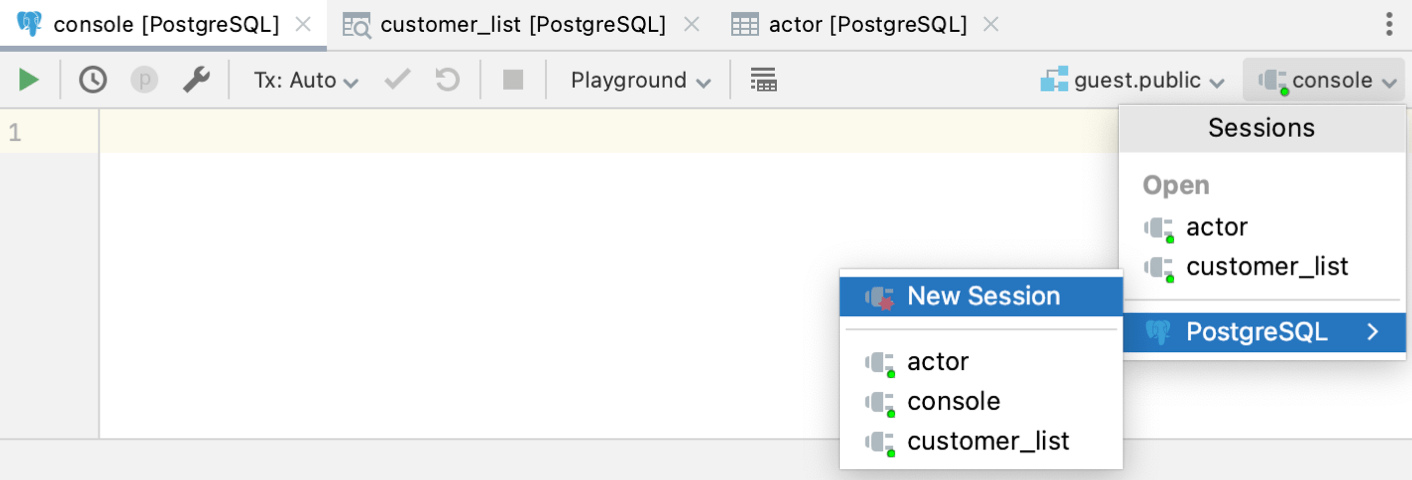Click the circled P parameters icon

[145, 80]
